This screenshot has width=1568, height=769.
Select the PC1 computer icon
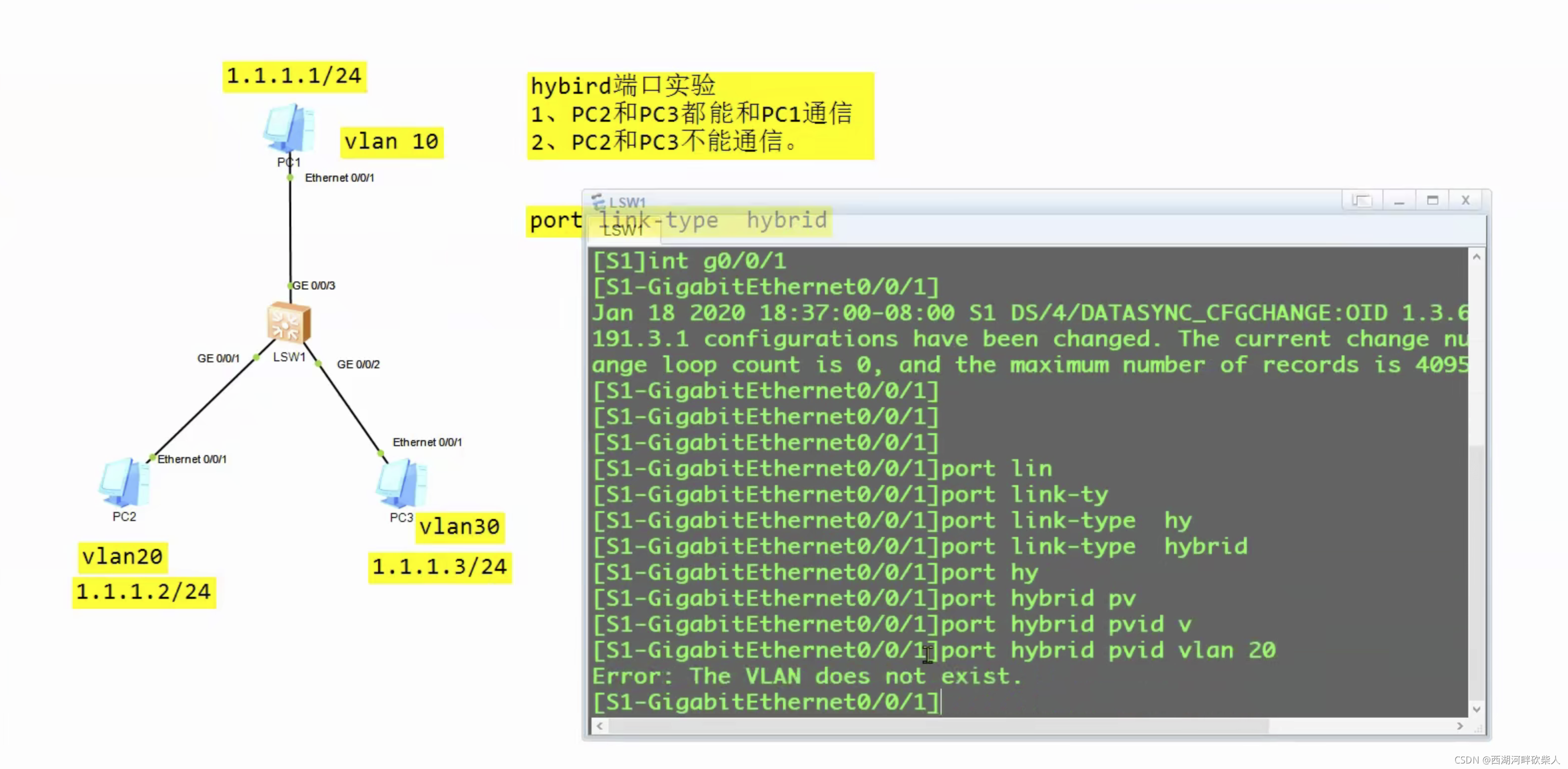pyautogui.click(x=289, y=128)
